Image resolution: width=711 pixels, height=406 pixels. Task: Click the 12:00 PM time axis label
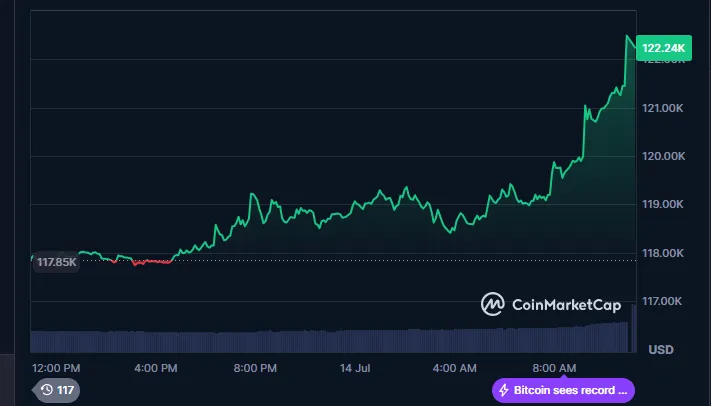point(56,368)
